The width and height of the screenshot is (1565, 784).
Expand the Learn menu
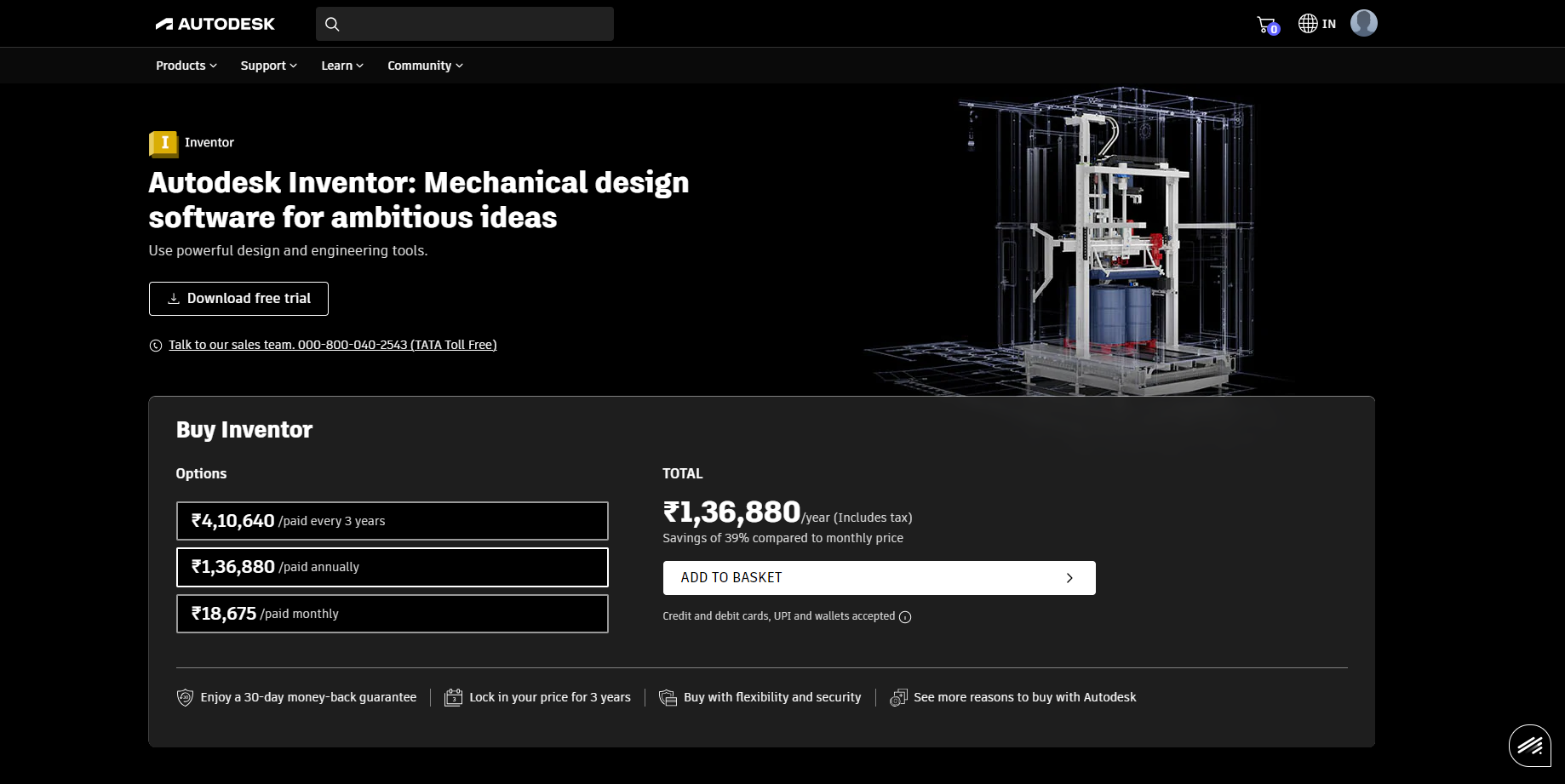342,66
